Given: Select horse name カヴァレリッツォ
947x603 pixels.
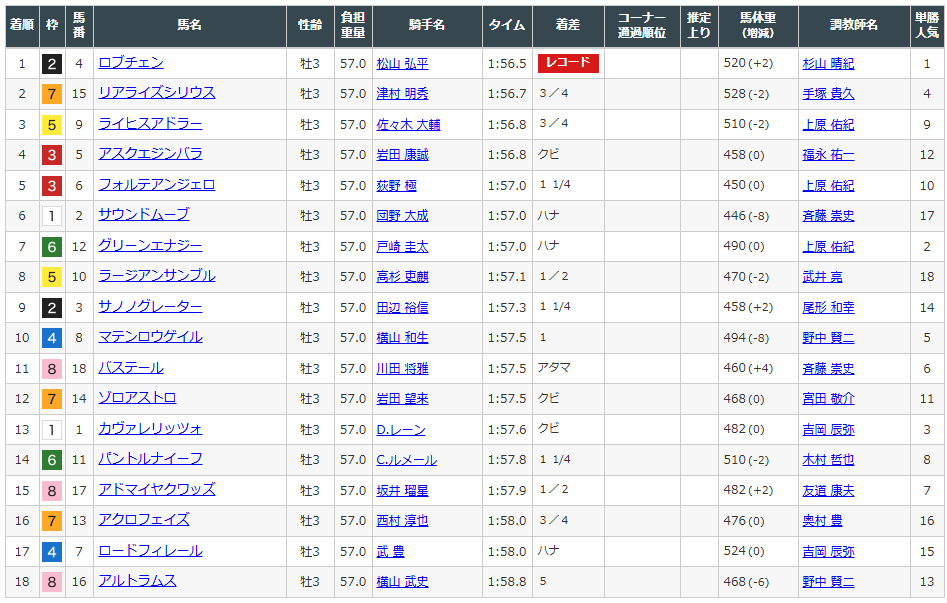Looking at the screenshot, I should 150,429.
